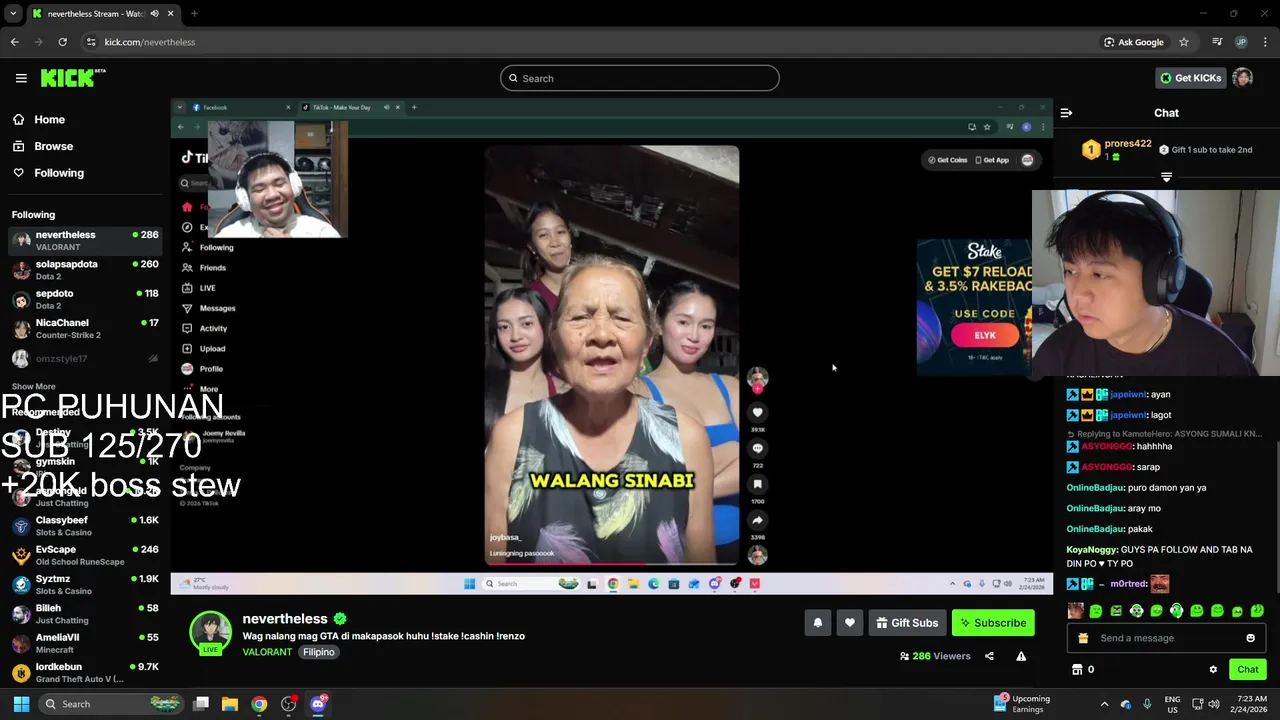The image size is (1280, 720).
Task: Click the green Subscribe button
Action: click(993, 623)
